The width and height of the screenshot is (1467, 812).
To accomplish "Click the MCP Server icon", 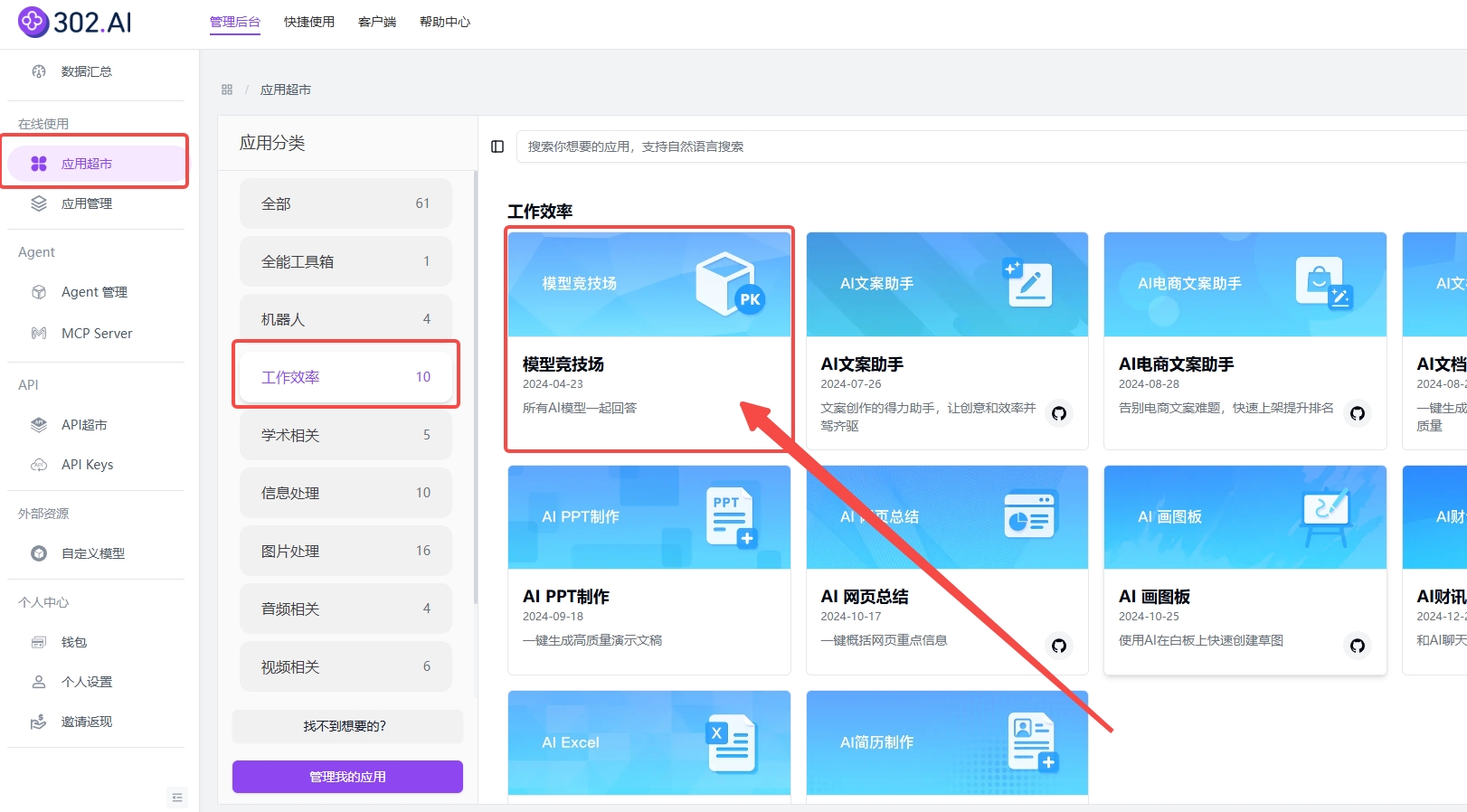I will pos(39,333).
